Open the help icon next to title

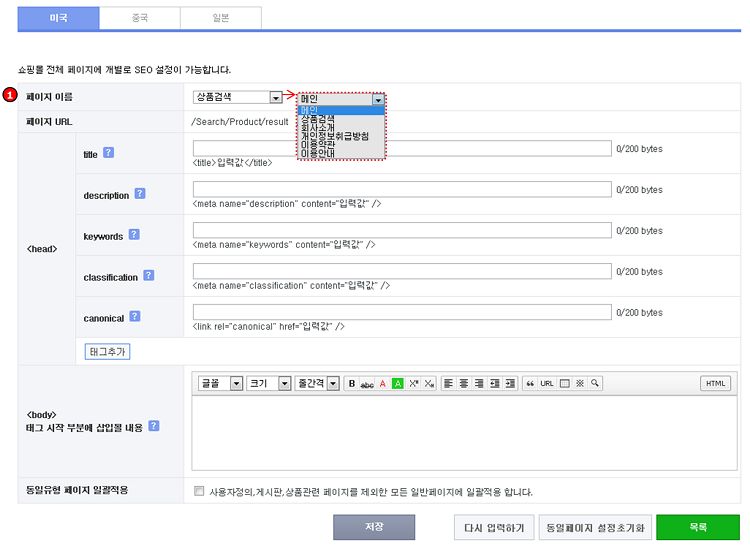(109, 153)
